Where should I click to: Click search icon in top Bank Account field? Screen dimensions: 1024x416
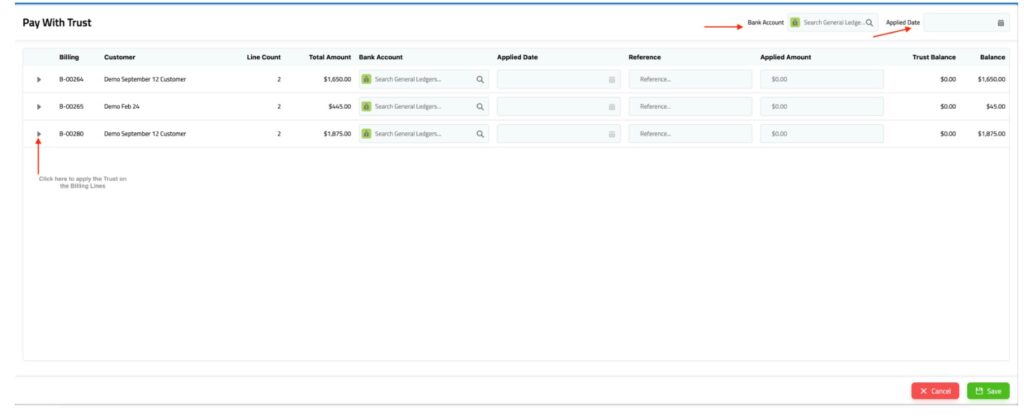click(869, 22)
